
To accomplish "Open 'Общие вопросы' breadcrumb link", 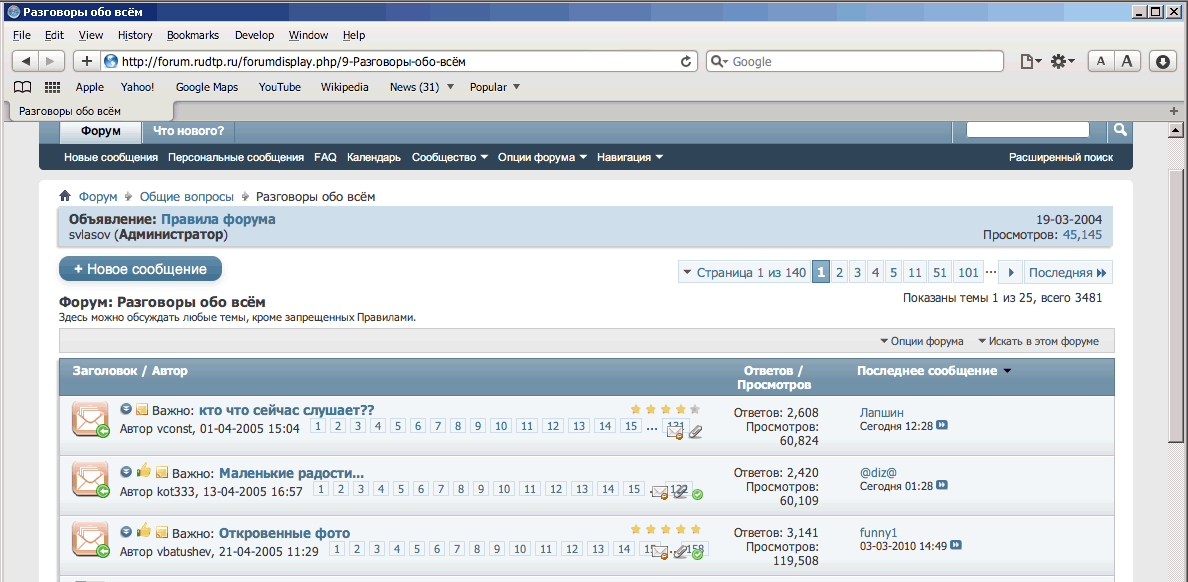I will [x=186, y=196].
